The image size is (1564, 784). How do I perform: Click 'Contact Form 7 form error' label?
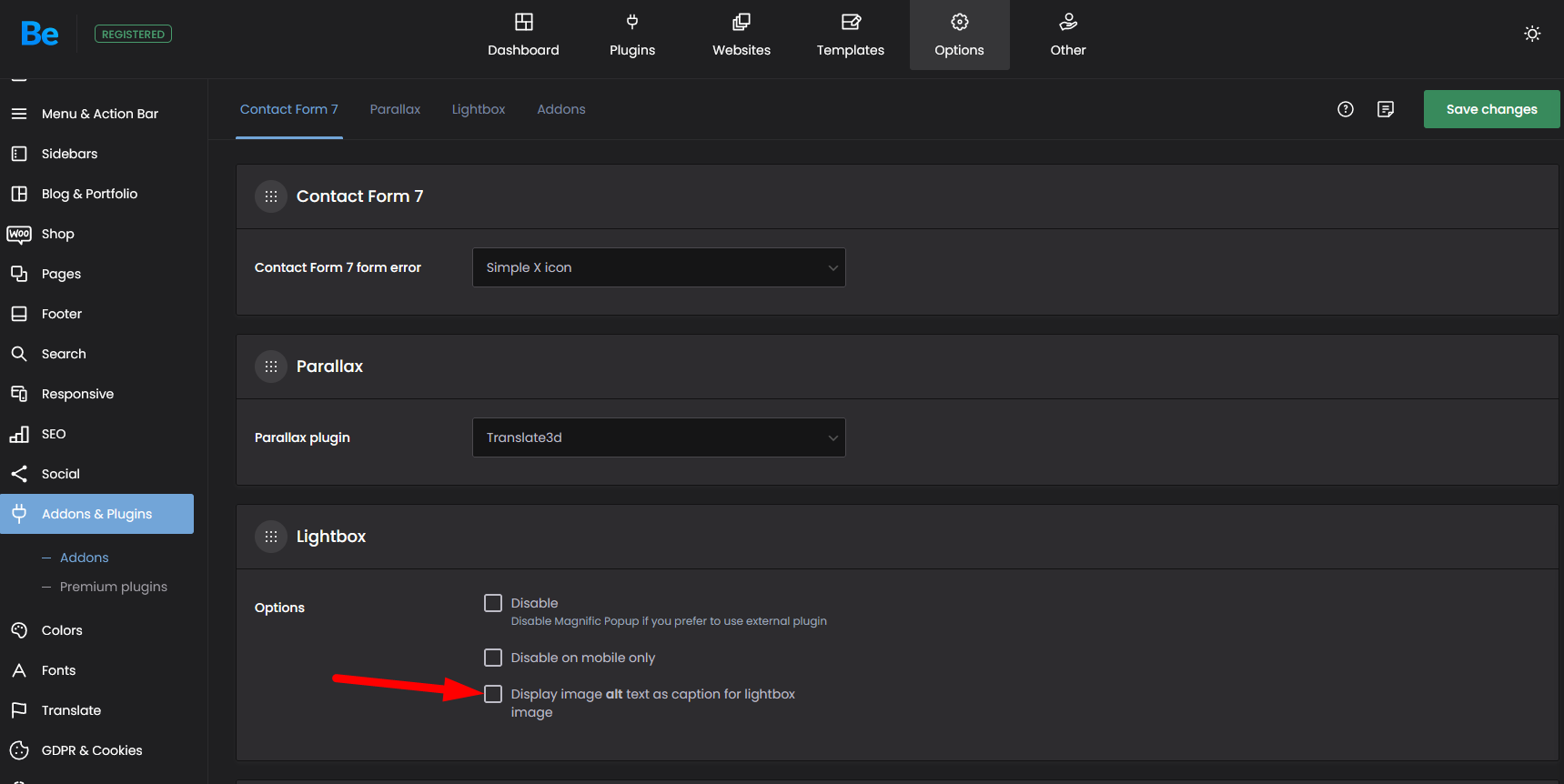(338, 267)
